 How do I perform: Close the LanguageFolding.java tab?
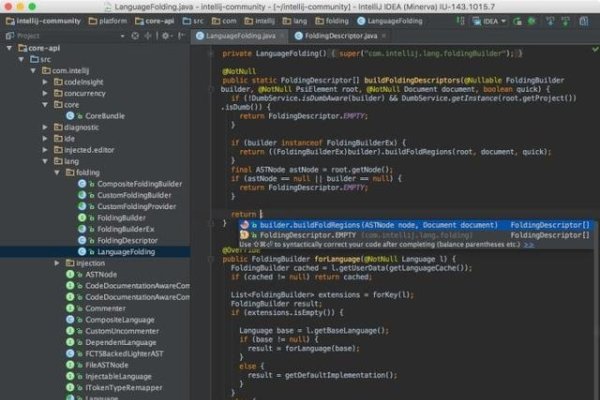[x=282, y=36]
